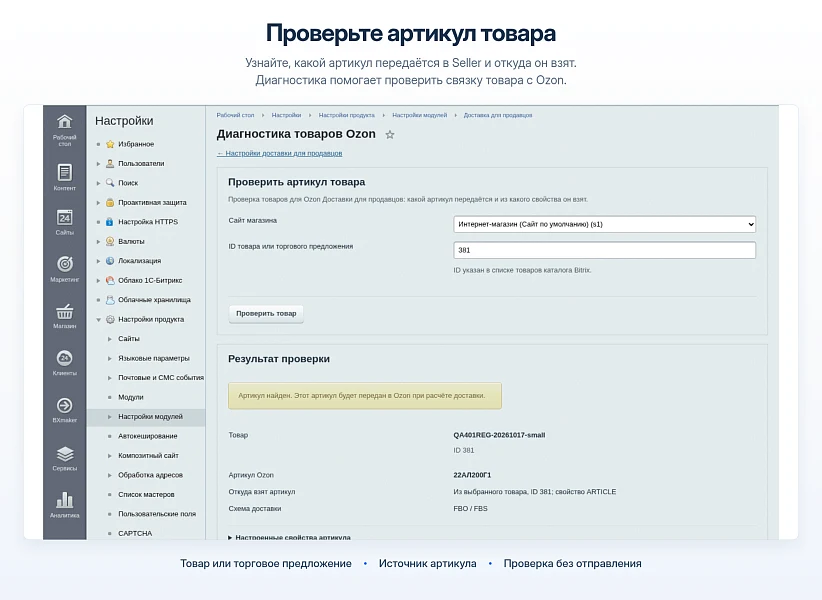
Task: Click the Проактивная защита shield icon
Action: 110,202
